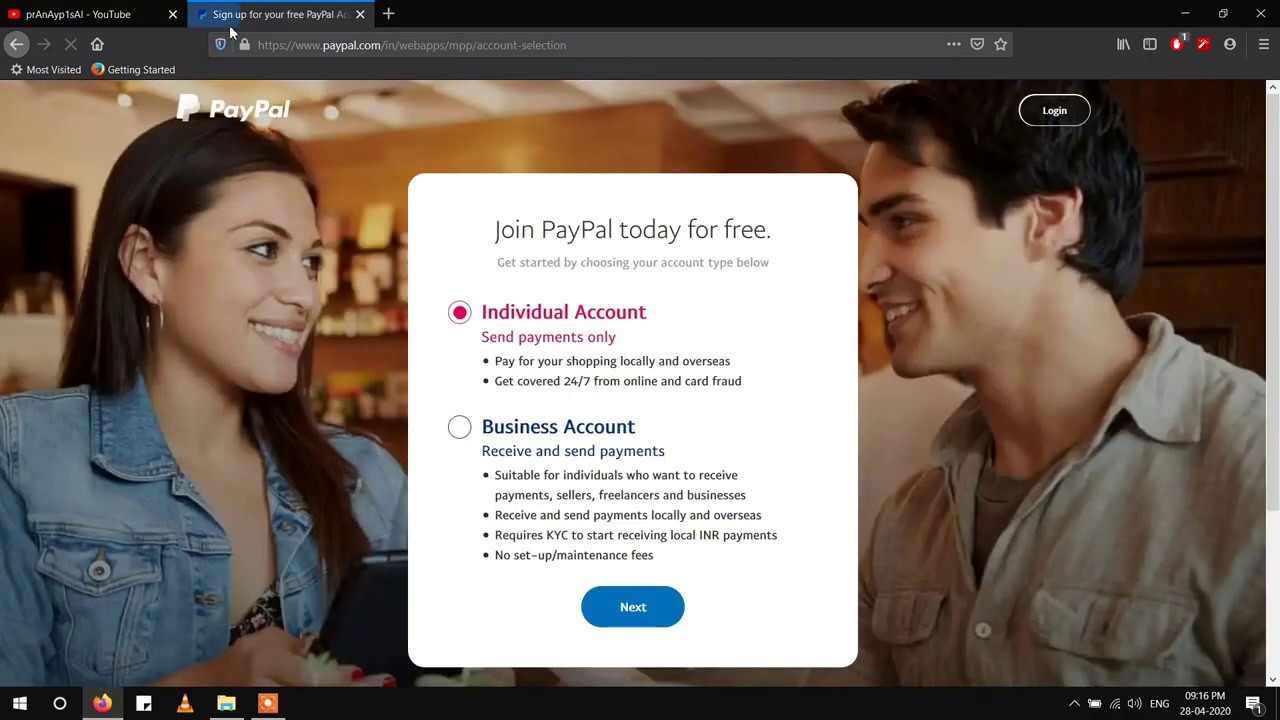This screenshot has width=1280, height=720.
Task: Click the PayPal logo
Action: [233, 108]
